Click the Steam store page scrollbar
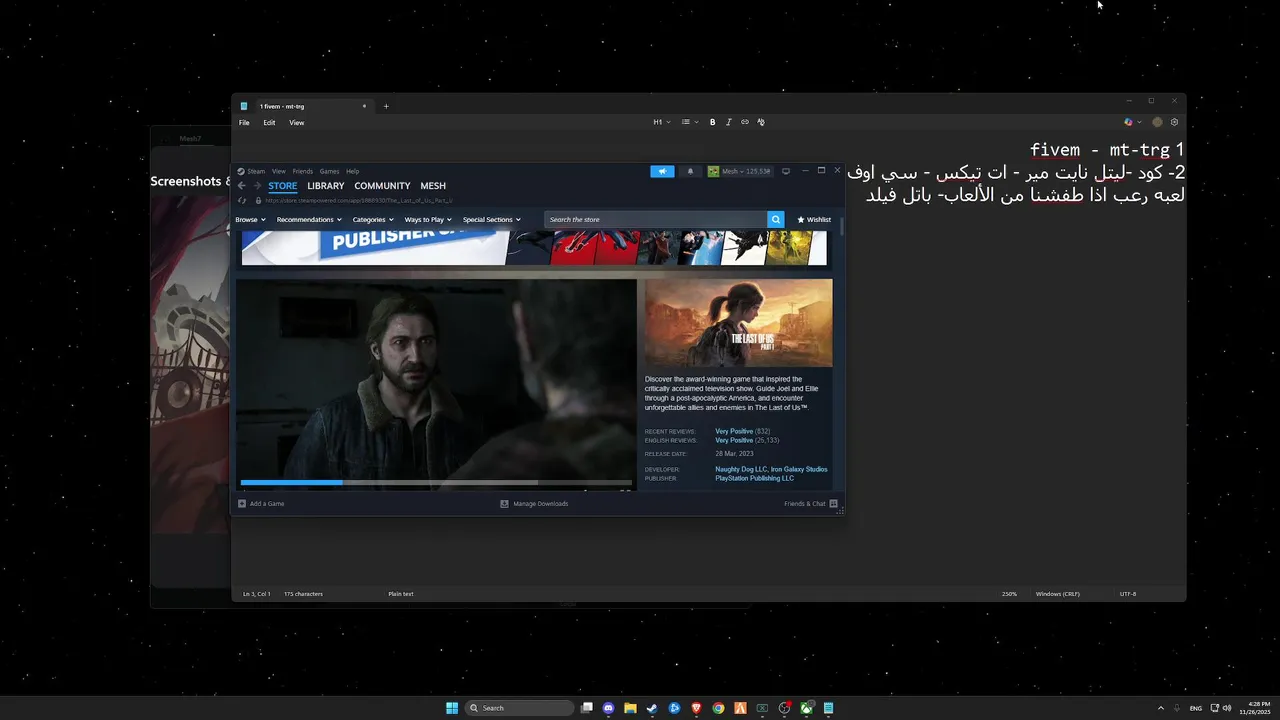The height and width of the screenshot is (720, 1280). [x=842, y=227]
